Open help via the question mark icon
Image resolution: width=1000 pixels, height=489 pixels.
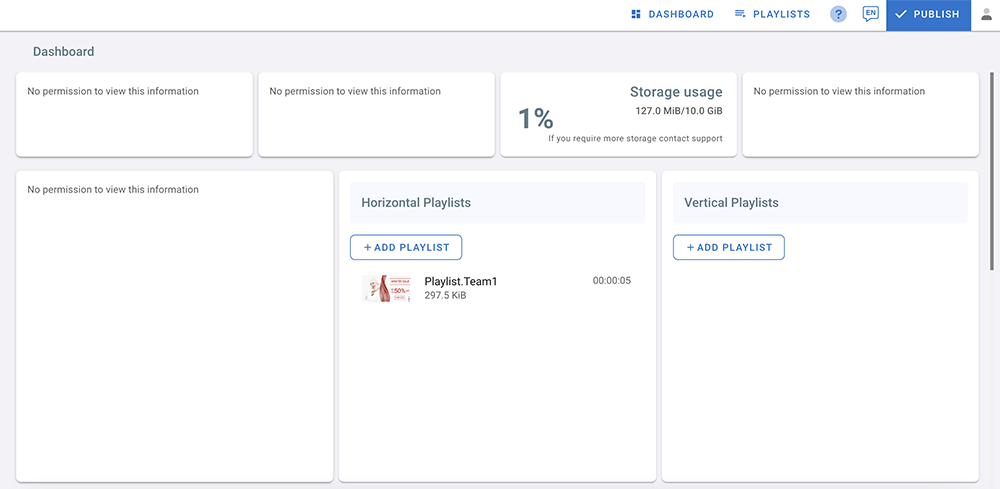(x=839, y=14)
